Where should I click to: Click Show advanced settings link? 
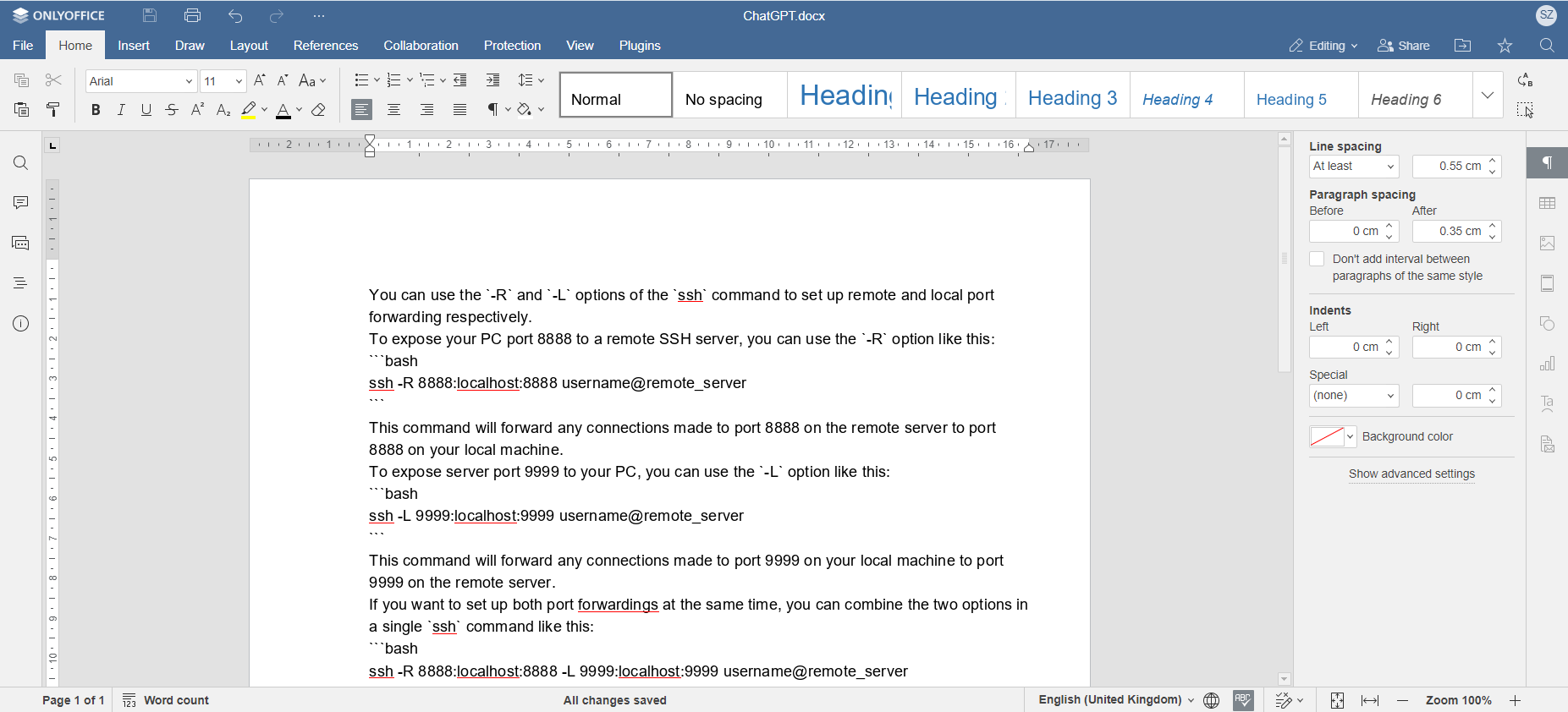pos(1411,474)
